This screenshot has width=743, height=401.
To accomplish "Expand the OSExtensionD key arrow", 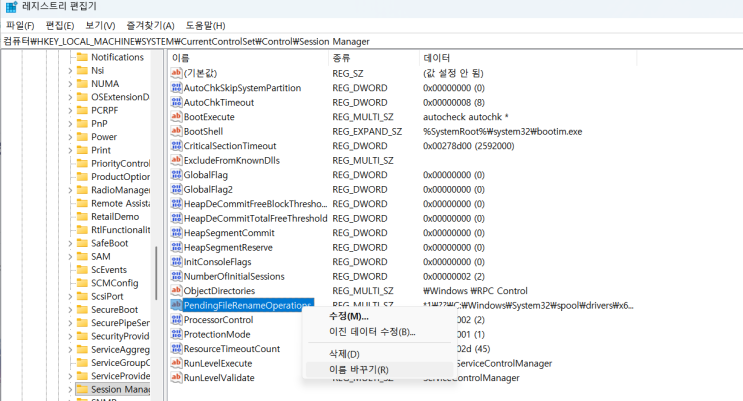I will tap(70, 97).
